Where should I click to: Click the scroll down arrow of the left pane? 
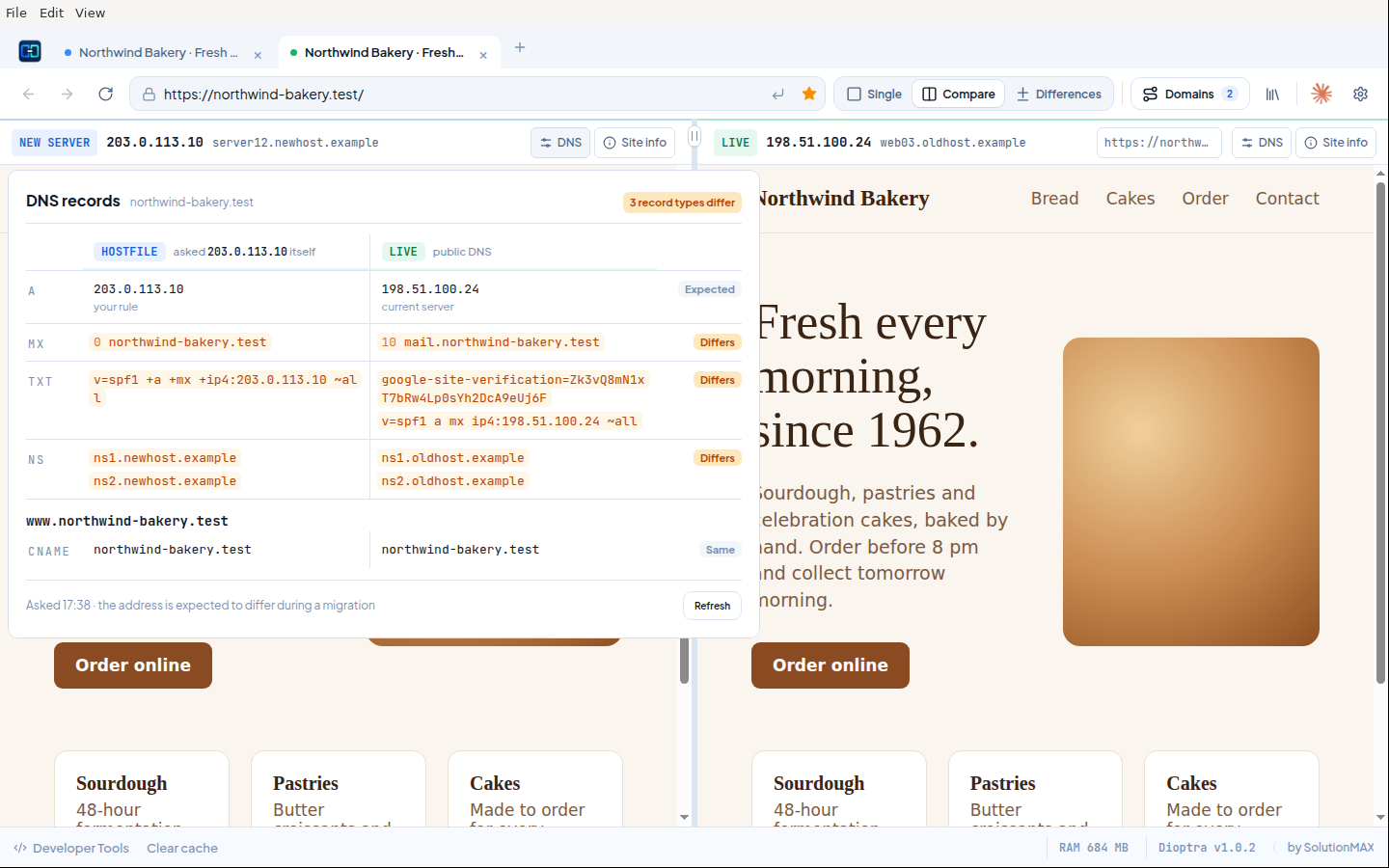point(684,818)
